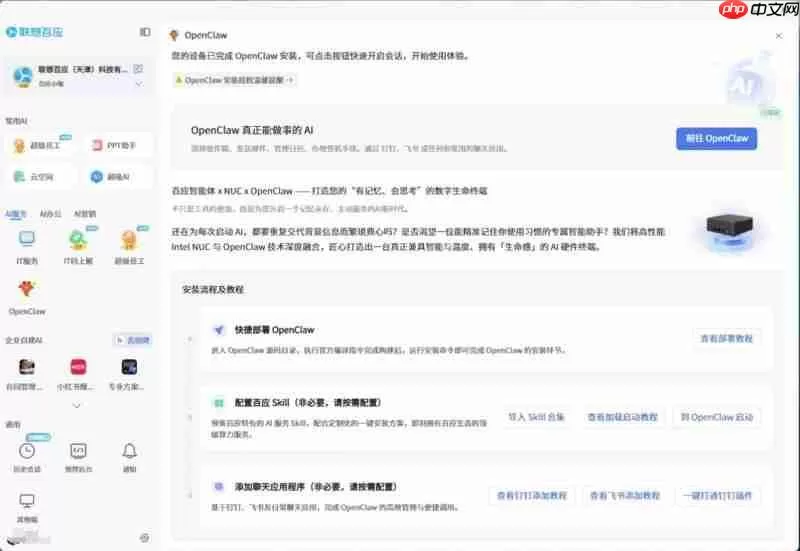The image size is (800, 551).
Task: Click the quick deploy OpenClaw step icon
Action: tap(219, 330)
